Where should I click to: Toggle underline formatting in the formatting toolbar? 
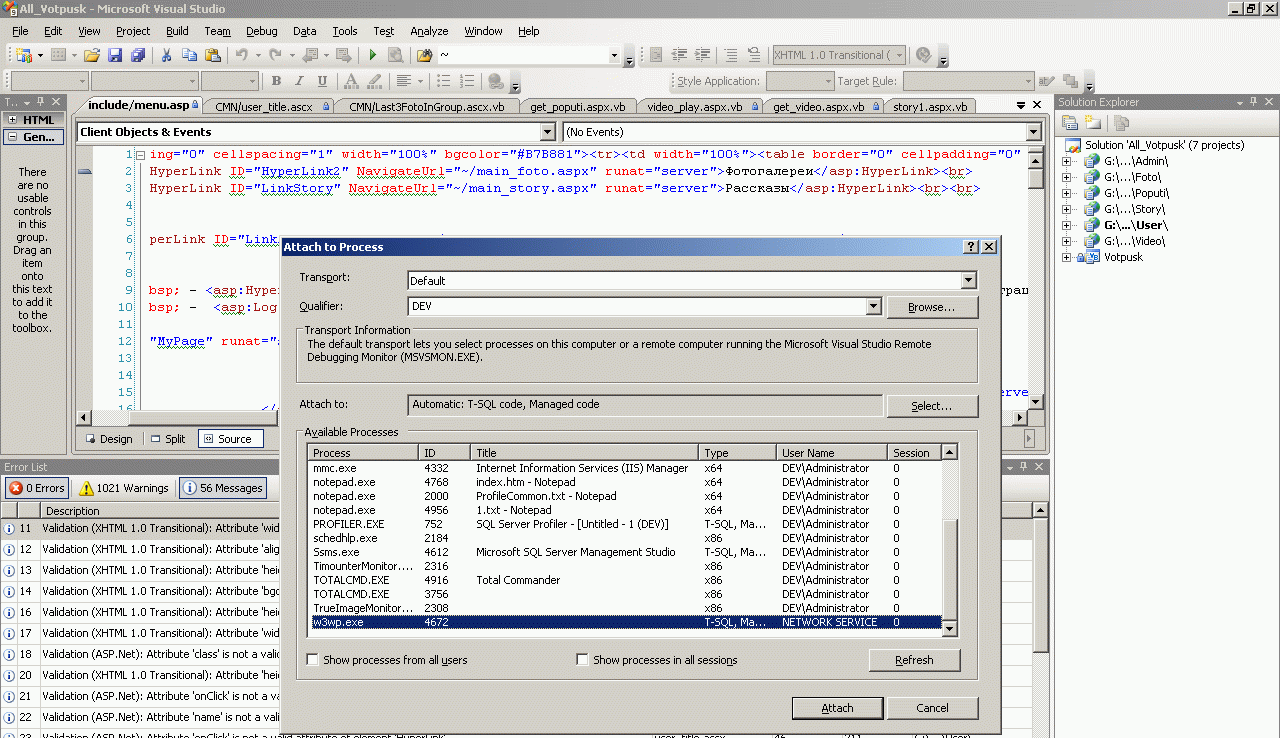pos(322,81)
